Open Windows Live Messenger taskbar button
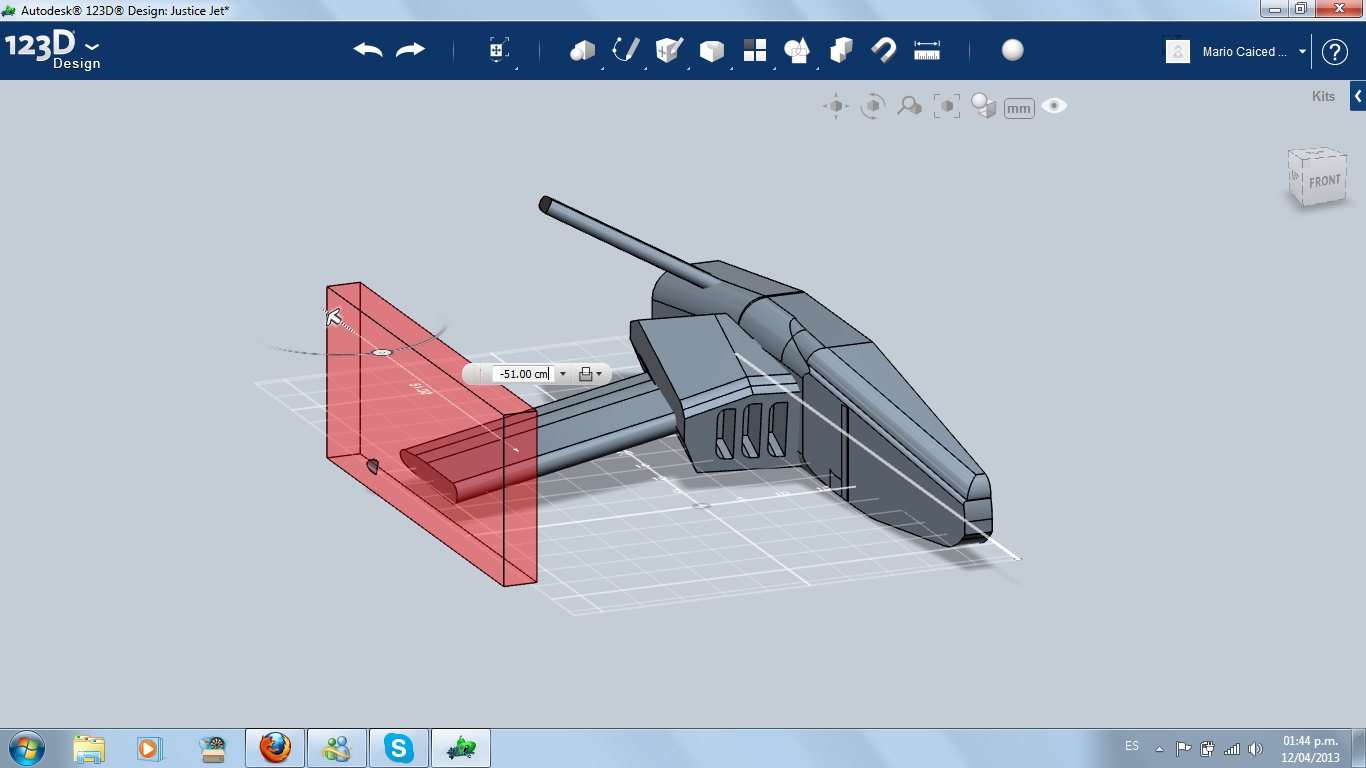 point(337,748)
